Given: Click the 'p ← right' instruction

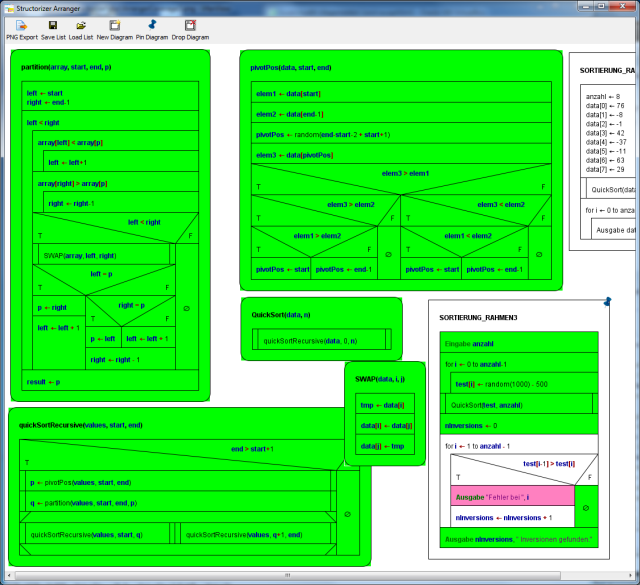Looking at the screenshot, I should pos(59,306).
